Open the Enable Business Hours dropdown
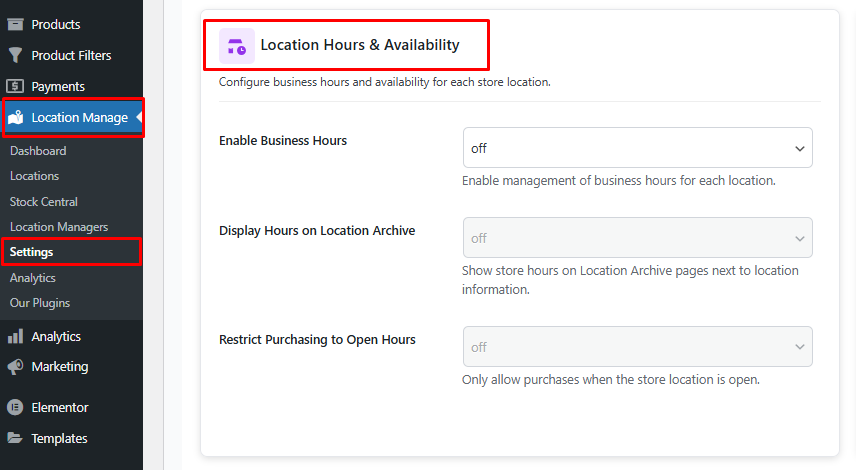Viewport: 856px width, 470px height. [637, 148]
